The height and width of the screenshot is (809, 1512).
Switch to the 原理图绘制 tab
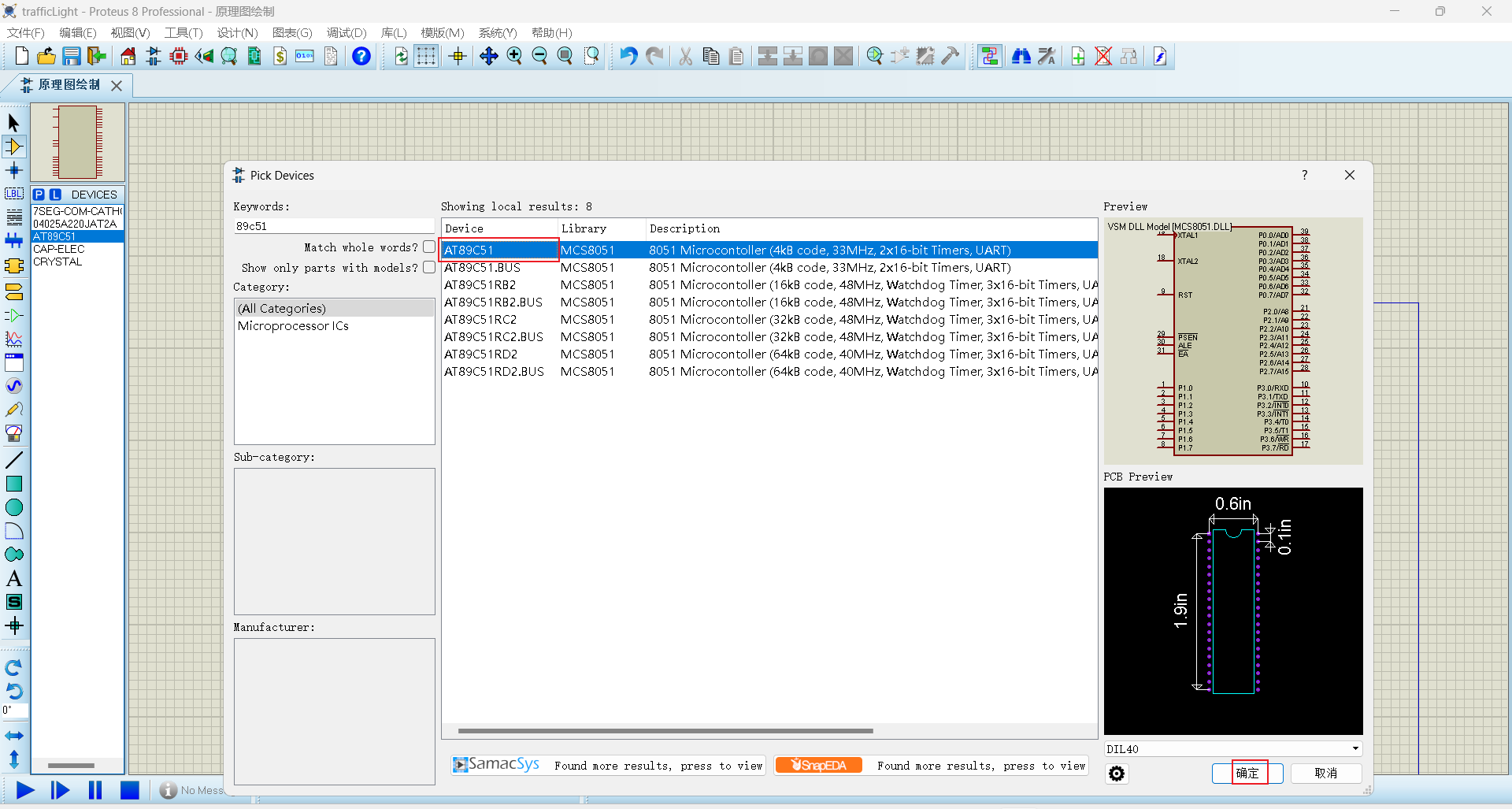[69, 85]
